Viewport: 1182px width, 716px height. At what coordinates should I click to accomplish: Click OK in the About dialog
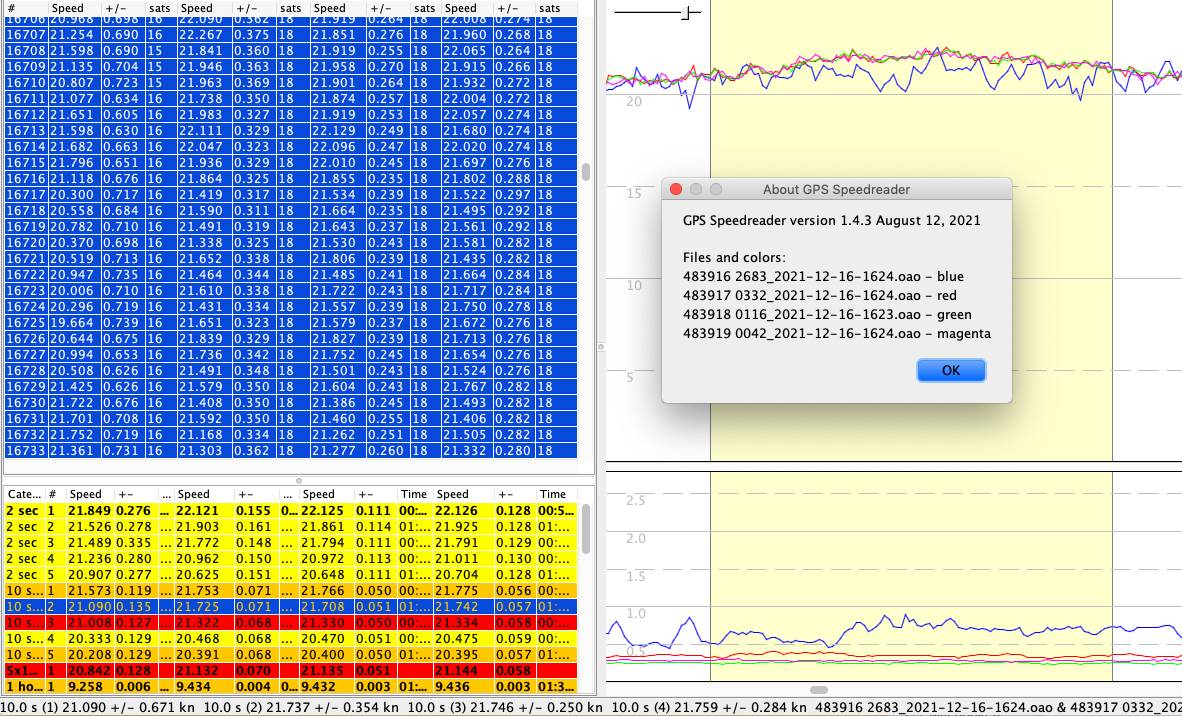point(950,370)
